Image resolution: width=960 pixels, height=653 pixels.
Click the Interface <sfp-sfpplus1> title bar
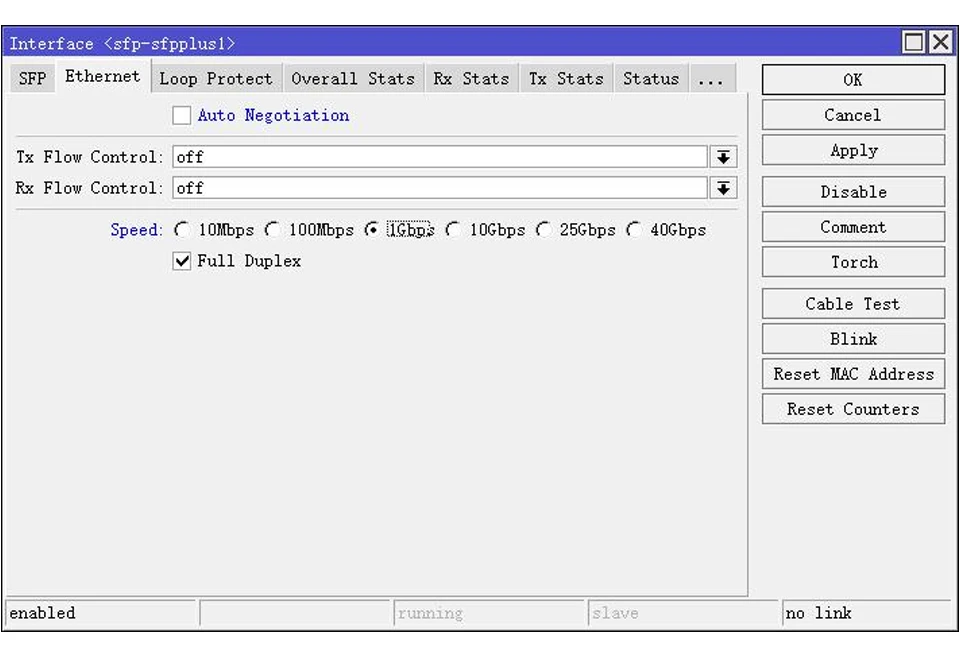[x=453, y=43]
